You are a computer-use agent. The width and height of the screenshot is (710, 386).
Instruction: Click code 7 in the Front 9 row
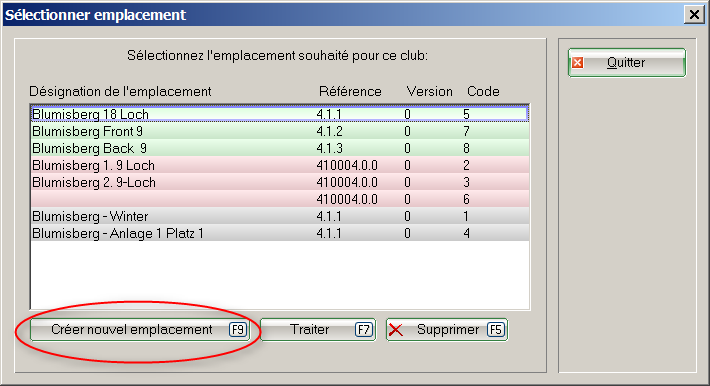click(x=466, y=131)
